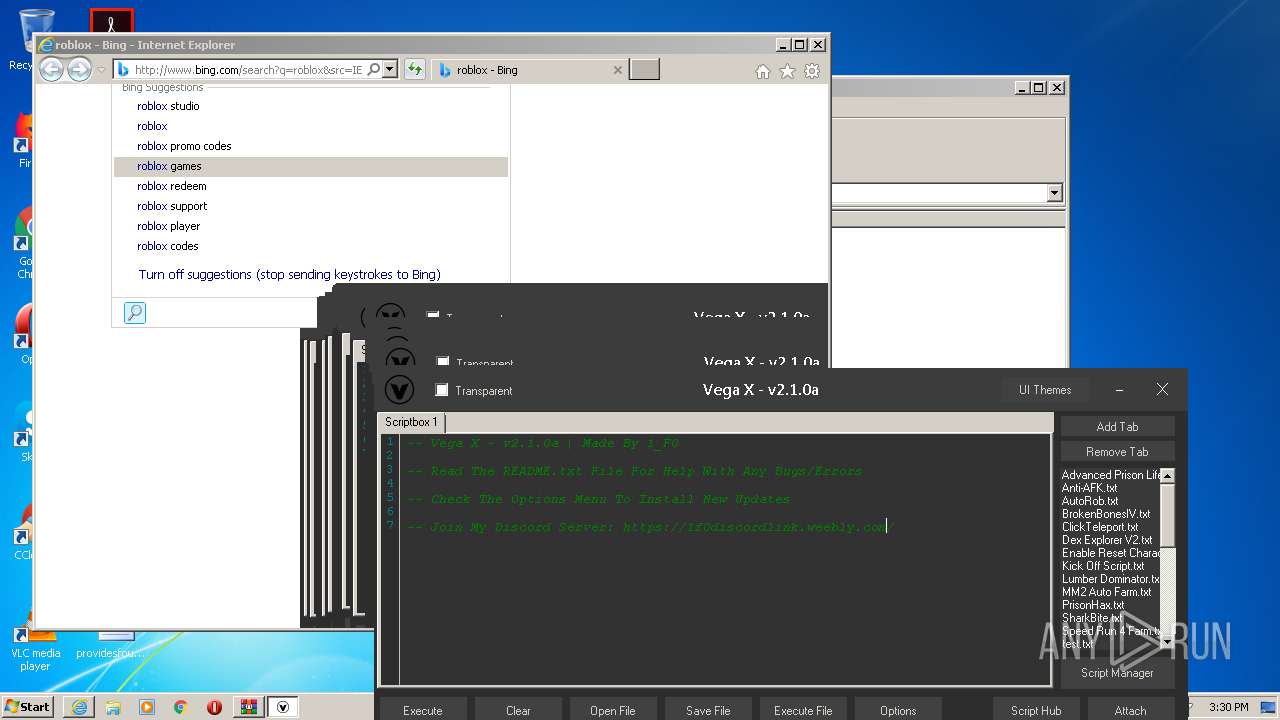
Task: Switch to the Scriptbox 1 tab
Action: (411, 422)
